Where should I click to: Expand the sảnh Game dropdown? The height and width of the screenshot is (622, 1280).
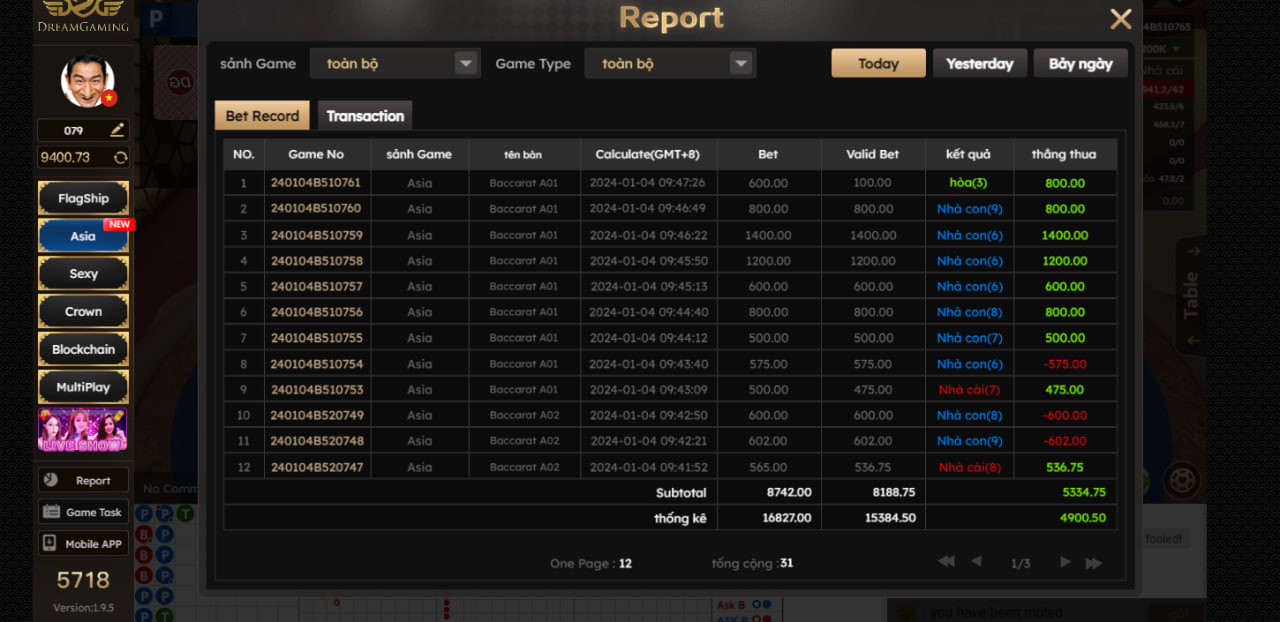tap(465, 63)
